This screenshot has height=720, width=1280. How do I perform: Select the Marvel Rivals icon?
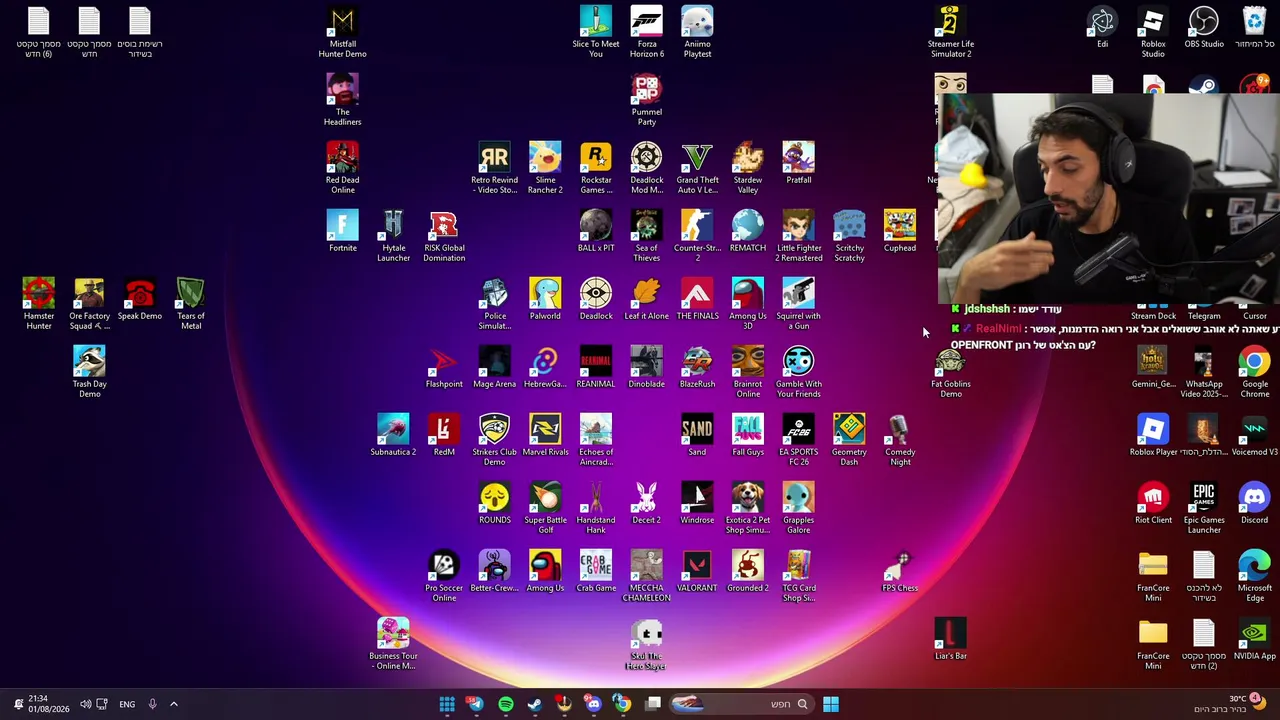(545, 435)
